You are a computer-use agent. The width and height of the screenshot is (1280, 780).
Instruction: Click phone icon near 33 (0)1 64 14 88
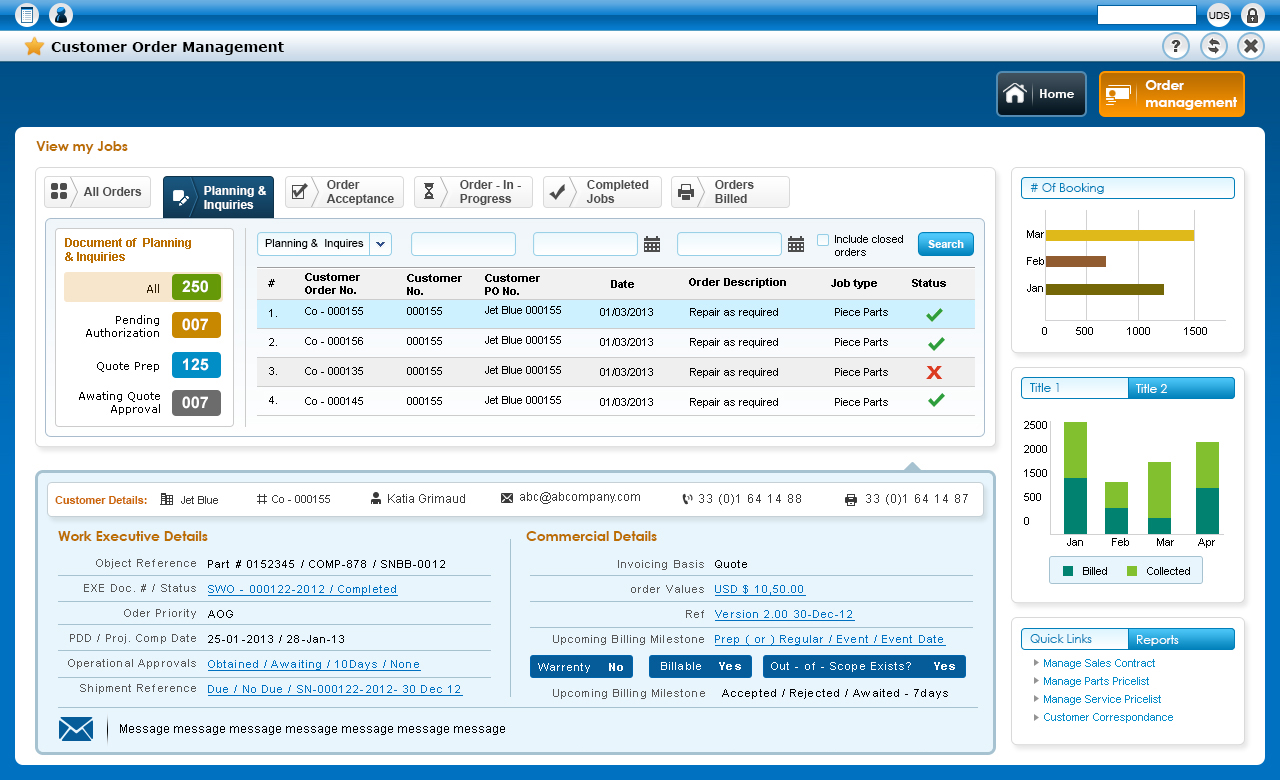[x=687, y=499]
